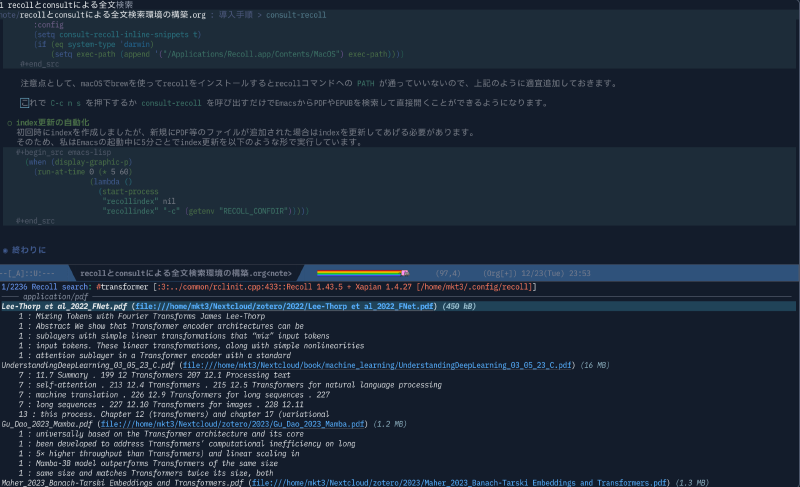Click the note tag at window top-left
Viewport: 800px width, 487px height.
pos(8,19)
